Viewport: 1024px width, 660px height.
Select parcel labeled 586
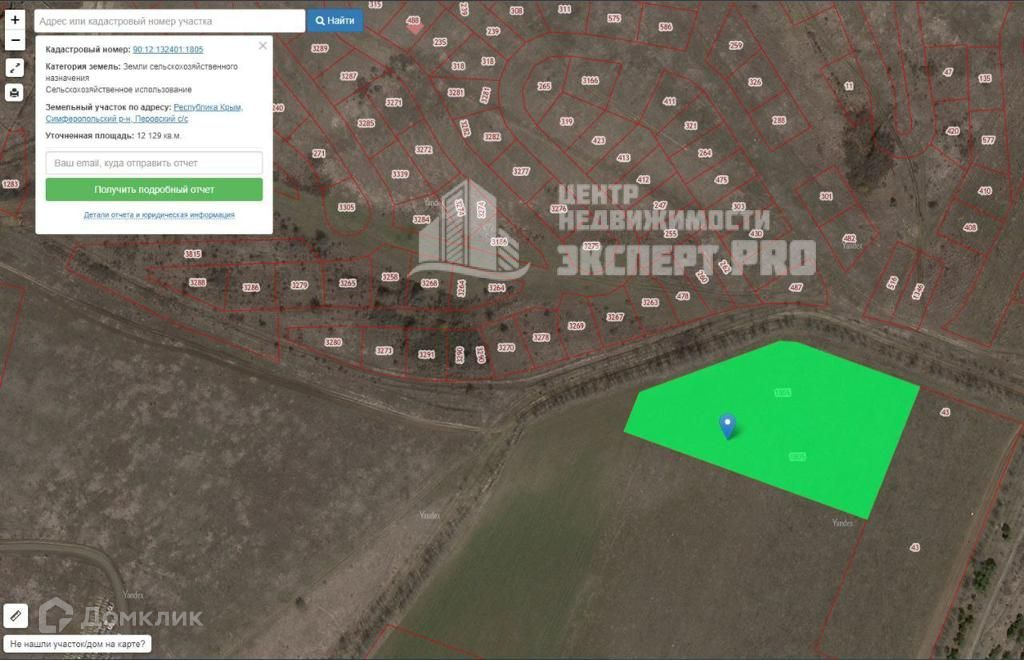(665, 27)
